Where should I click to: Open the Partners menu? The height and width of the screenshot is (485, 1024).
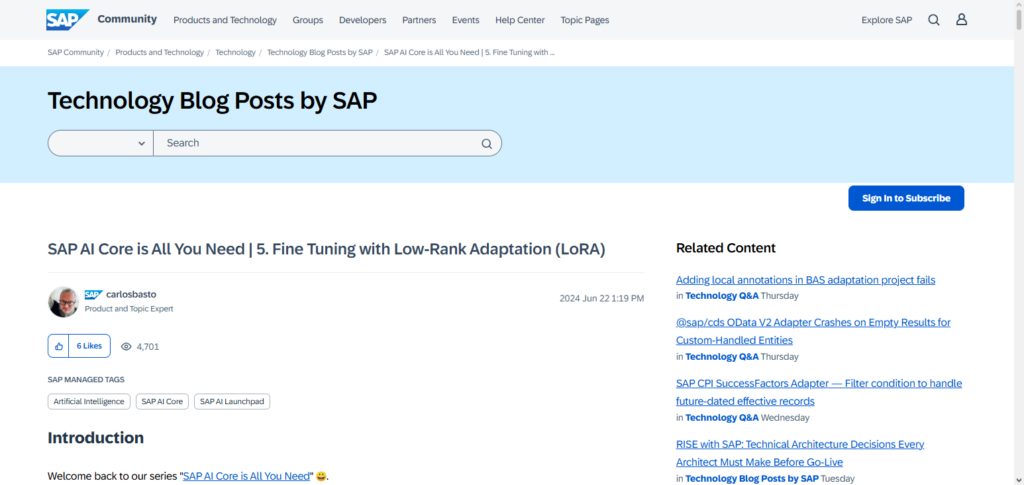pyautogui.click(x=419, y=20)
